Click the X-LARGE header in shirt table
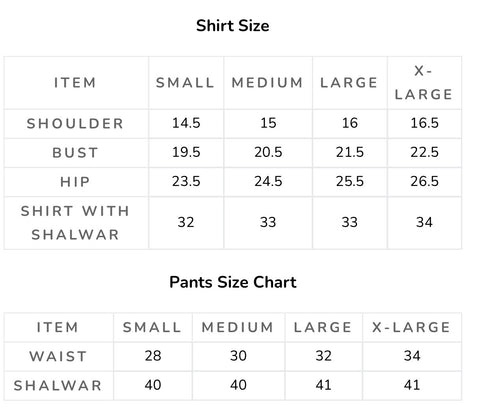This screenshot has width=480, height=407. click(x=424, y=83)
